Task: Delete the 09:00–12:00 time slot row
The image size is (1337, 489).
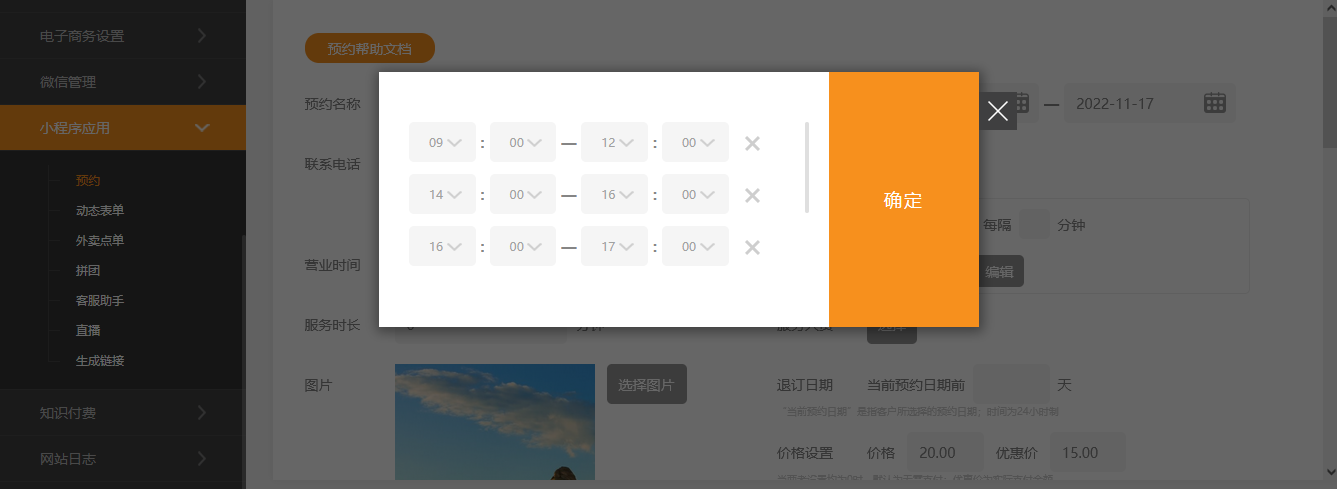Action: (753, 143)
